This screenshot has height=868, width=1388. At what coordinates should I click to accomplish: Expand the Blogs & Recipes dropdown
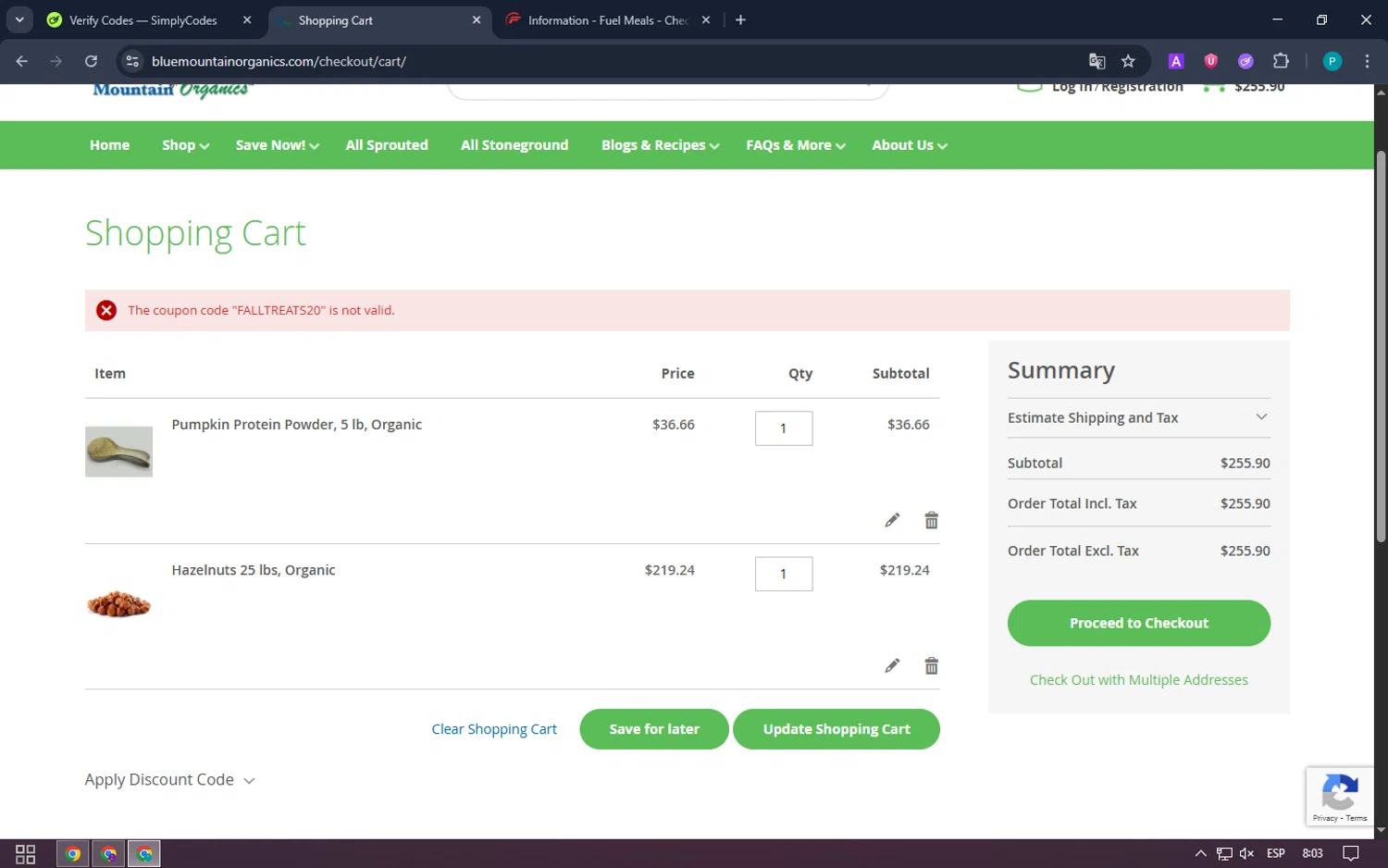[660, 145]
